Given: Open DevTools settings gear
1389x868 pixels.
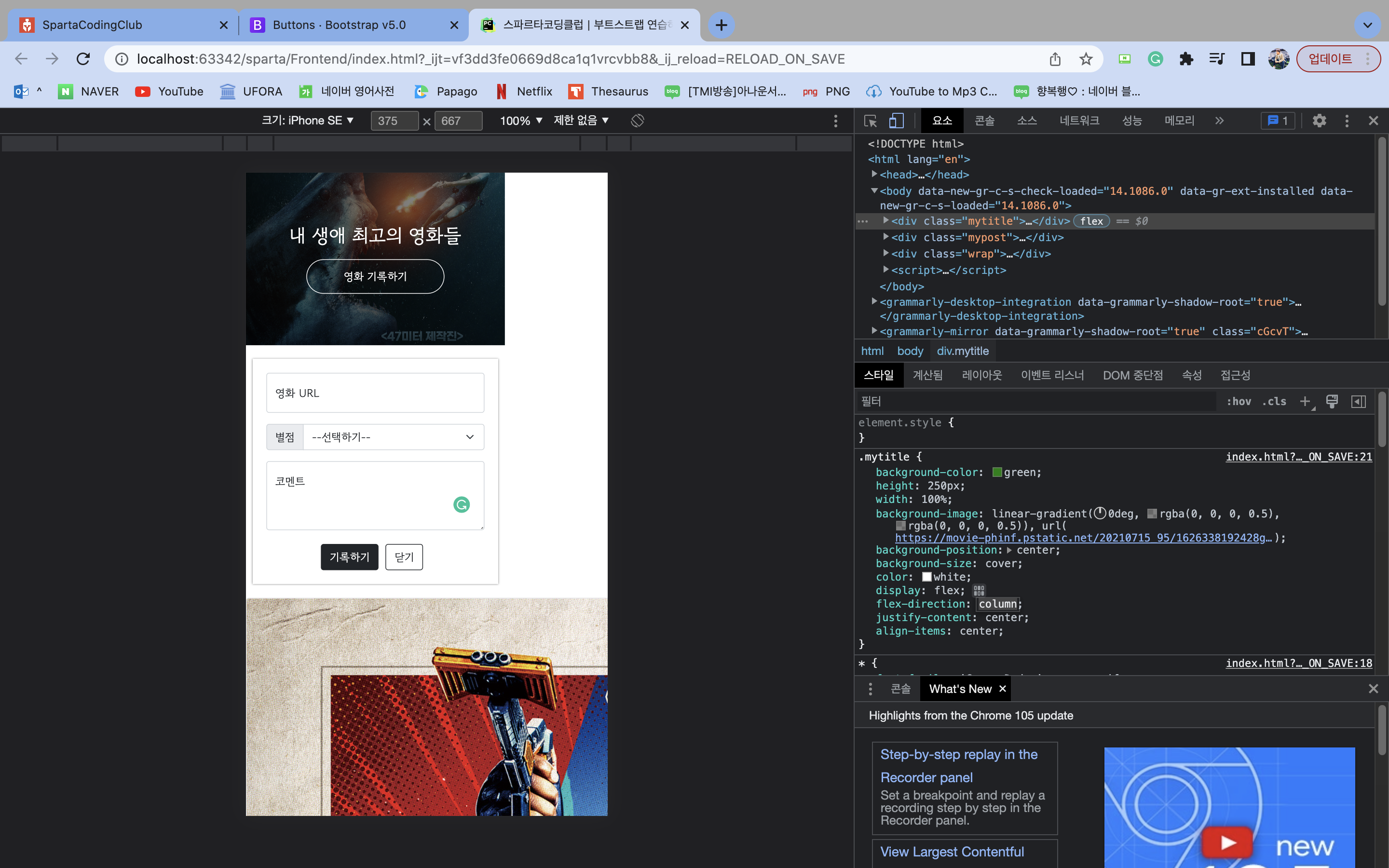Looking at the screenshot, I should point(1319,121).
